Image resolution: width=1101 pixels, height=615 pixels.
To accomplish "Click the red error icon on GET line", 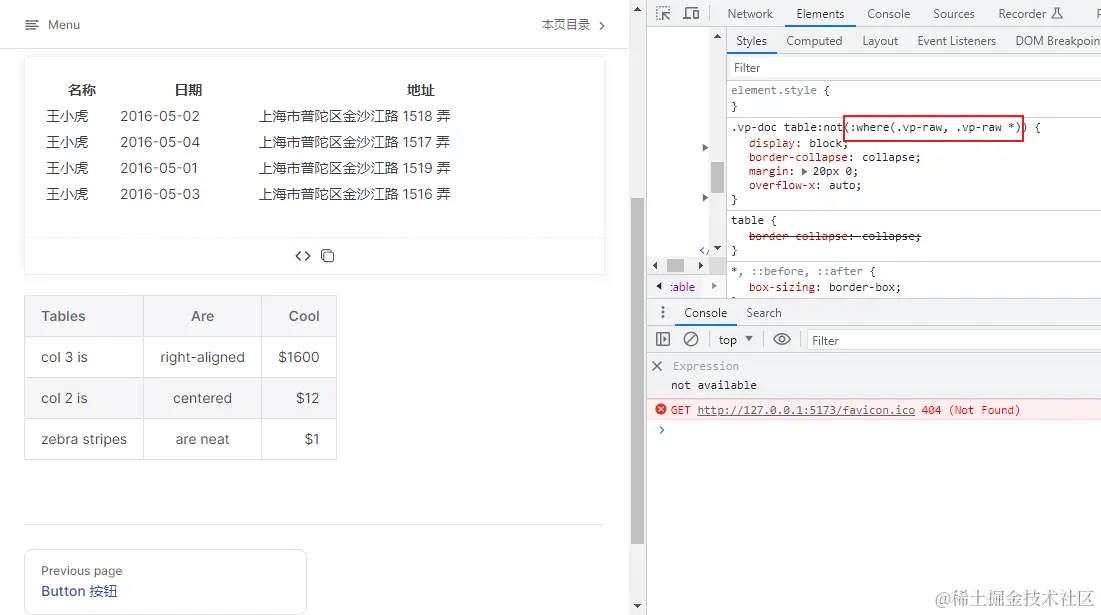I will [x=660, y=409].
